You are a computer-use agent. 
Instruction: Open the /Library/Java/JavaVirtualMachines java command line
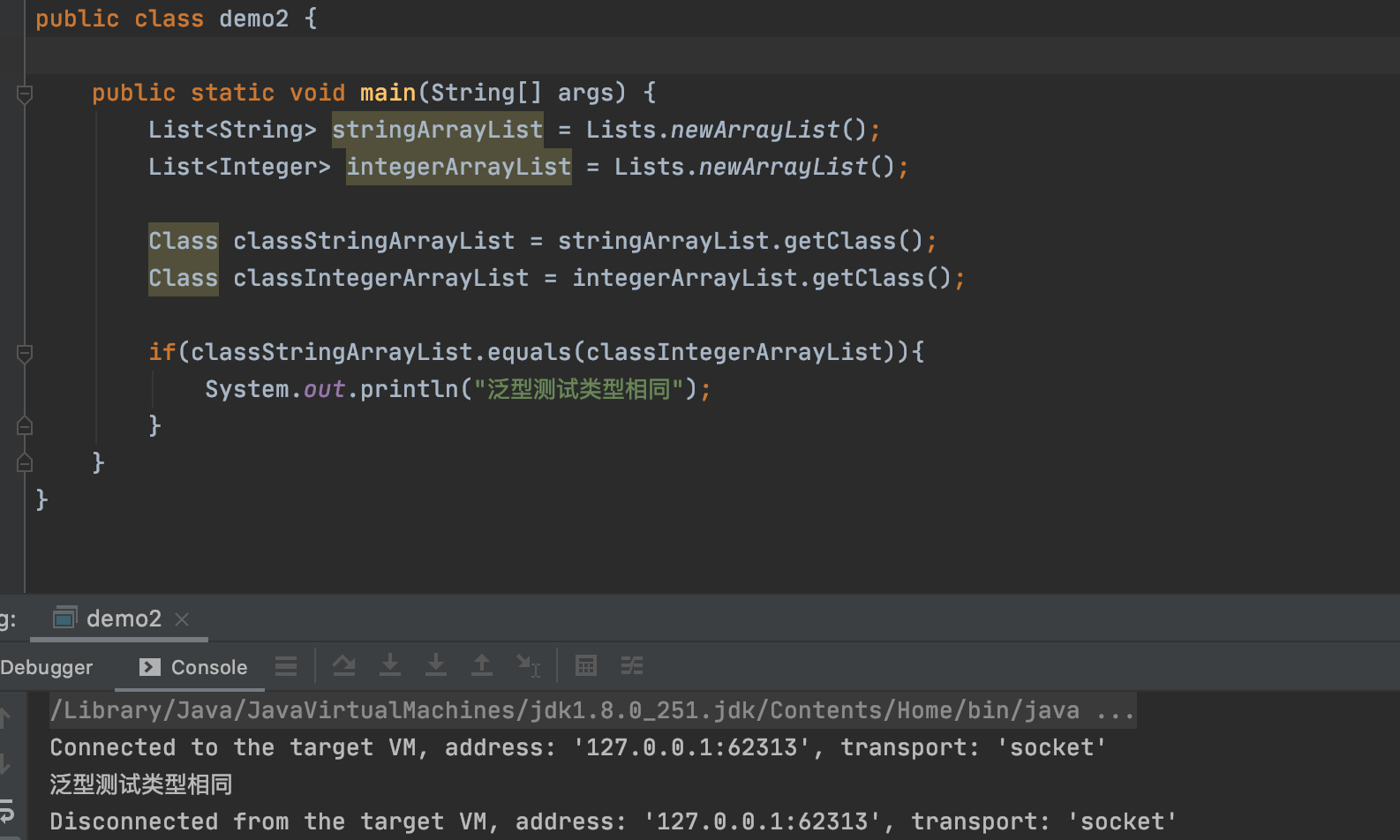click(592, 710)
